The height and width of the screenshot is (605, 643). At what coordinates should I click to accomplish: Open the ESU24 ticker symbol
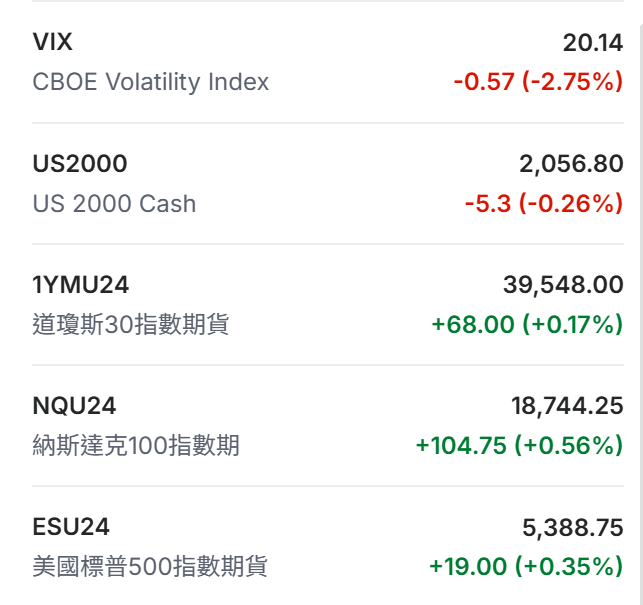[x=71, y=526]
